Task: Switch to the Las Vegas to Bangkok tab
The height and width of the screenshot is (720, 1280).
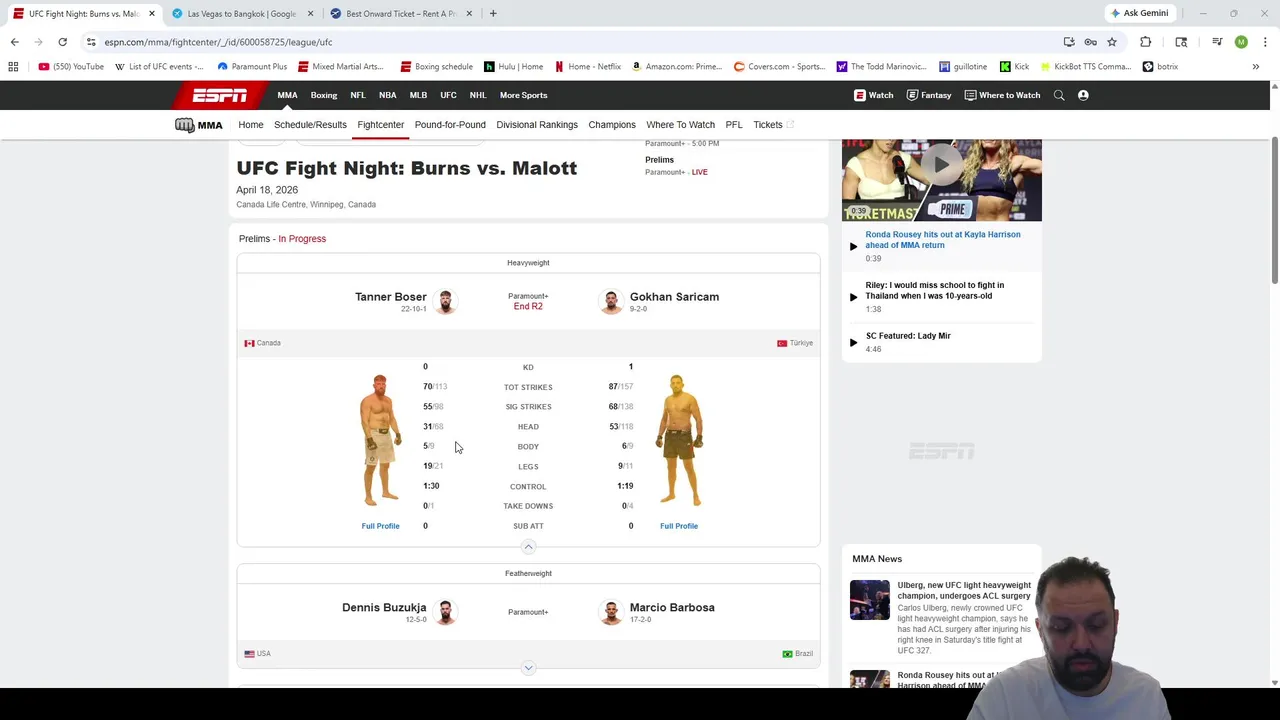Action: (x=241, y=14)
